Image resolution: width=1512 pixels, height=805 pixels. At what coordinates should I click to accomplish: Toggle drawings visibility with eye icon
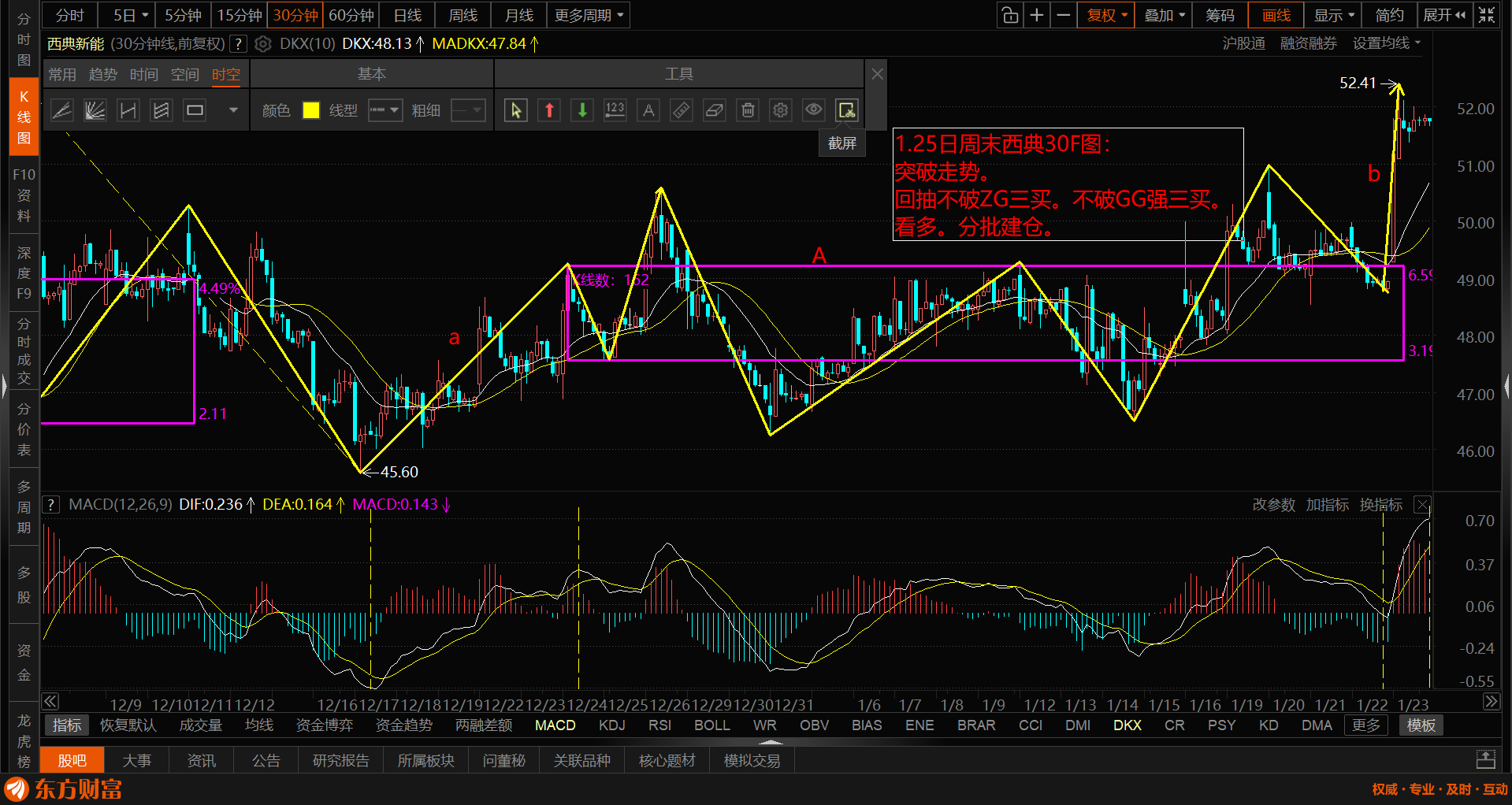pos(814,110)
